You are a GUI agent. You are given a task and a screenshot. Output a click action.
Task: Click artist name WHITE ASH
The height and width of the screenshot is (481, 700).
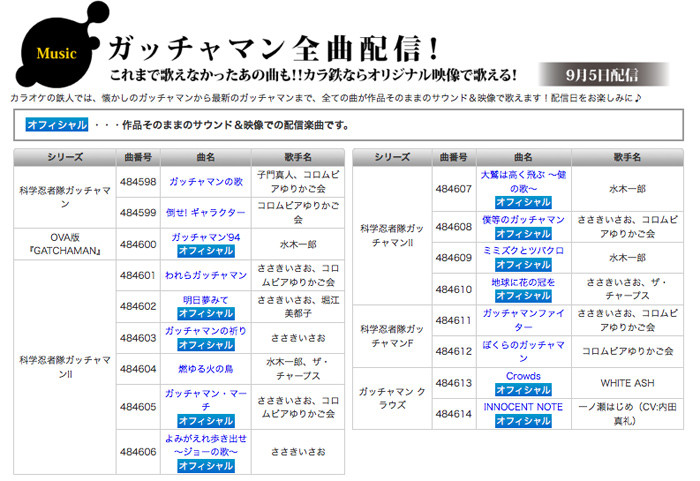pos(627,383)
